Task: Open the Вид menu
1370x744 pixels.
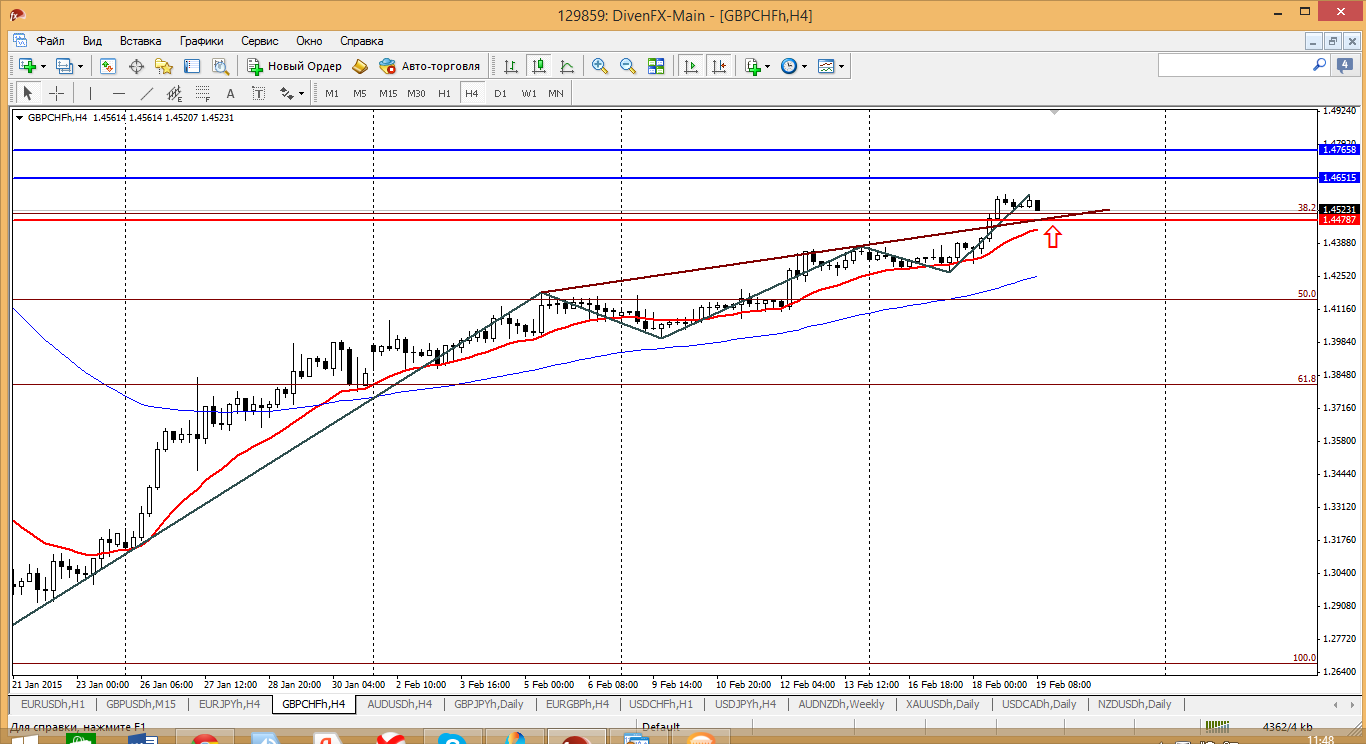Action: 92,41
